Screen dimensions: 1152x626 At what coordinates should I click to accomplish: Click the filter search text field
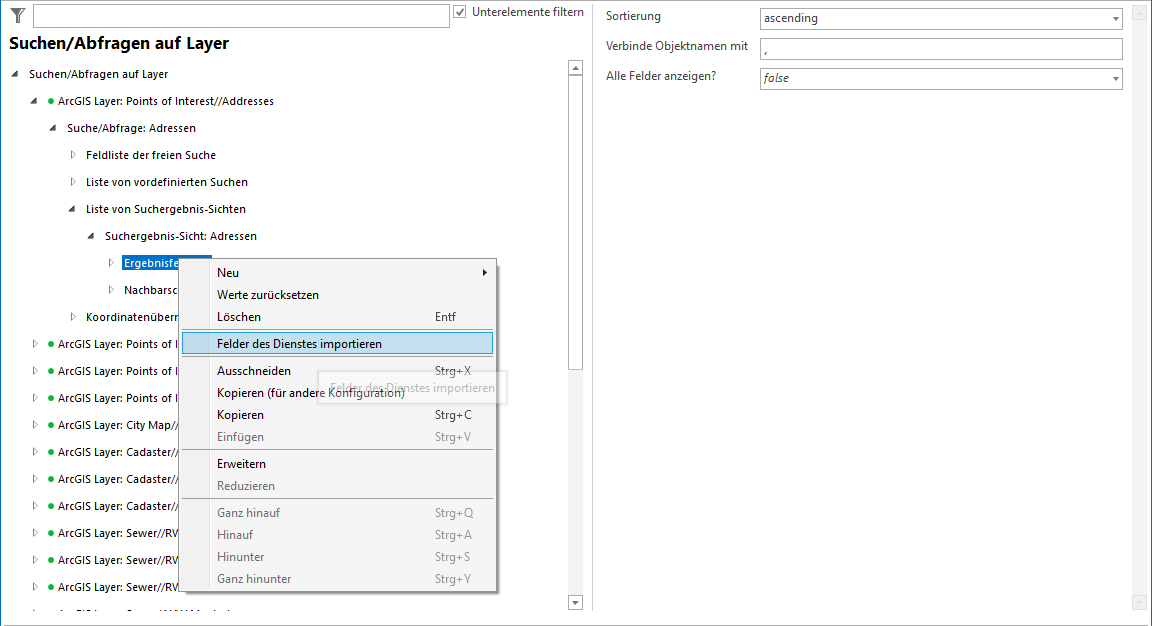point(241,16)
